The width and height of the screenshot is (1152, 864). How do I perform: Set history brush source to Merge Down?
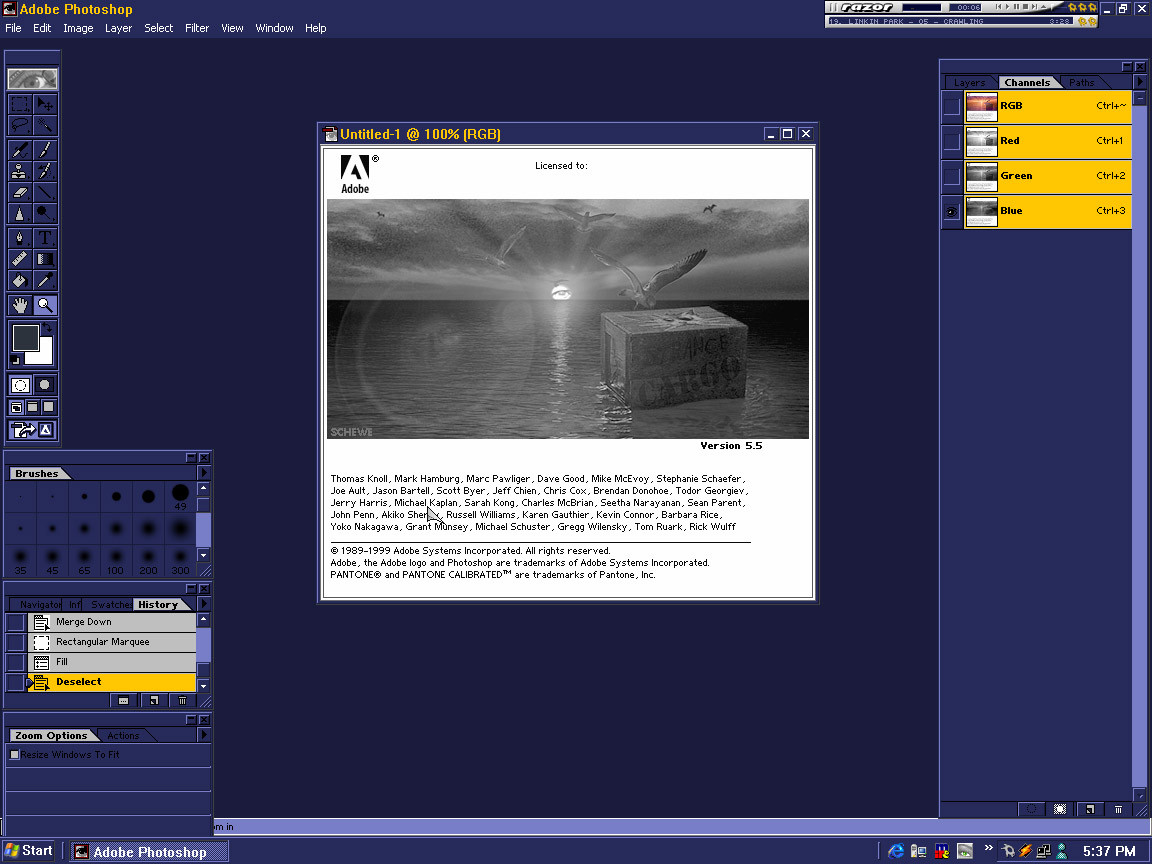[x=15, y=622]
